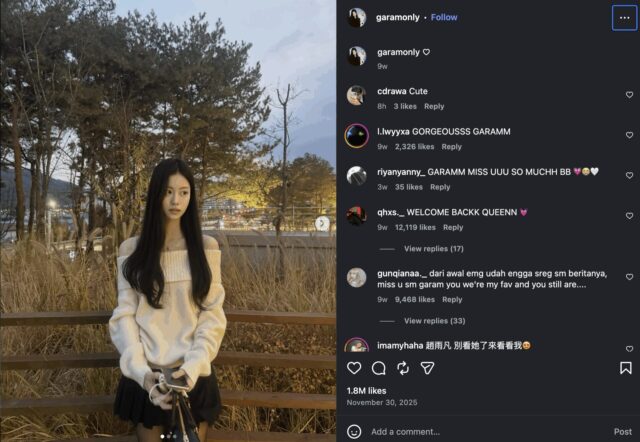Go to next photo with carousel arrow
The height and width of the screenshot is (442, 640).
click(x=322, y=223)
